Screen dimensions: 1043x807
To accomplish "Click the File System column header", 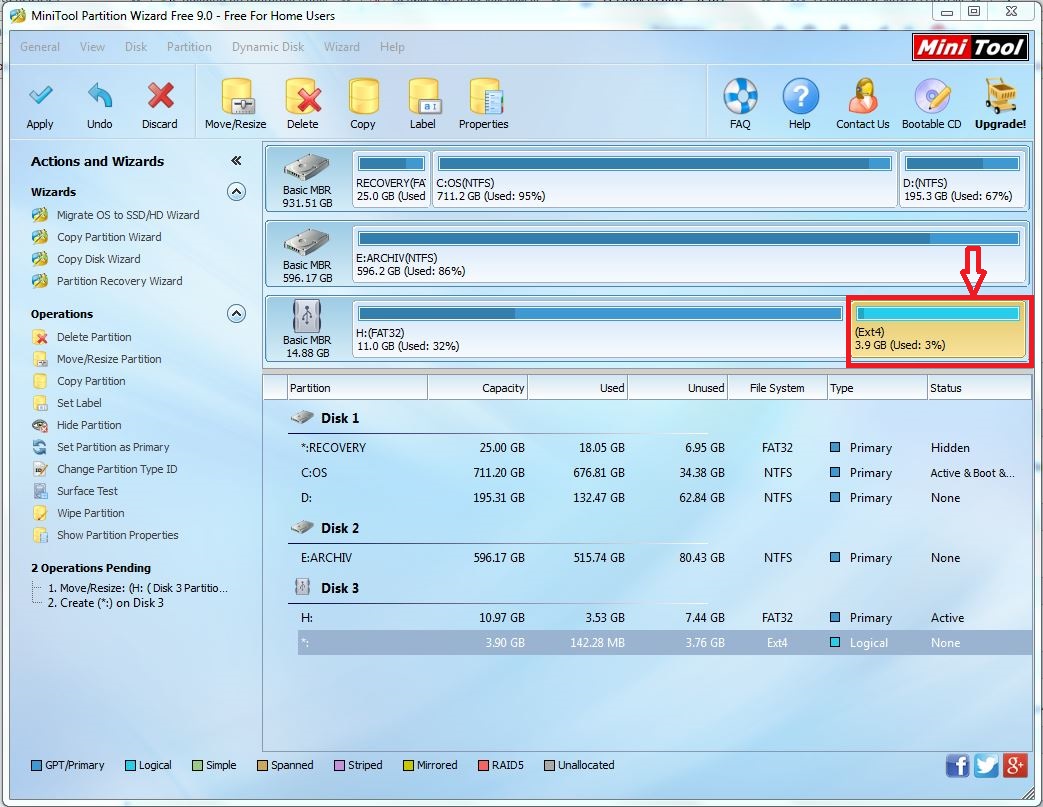I will [777, 388].
